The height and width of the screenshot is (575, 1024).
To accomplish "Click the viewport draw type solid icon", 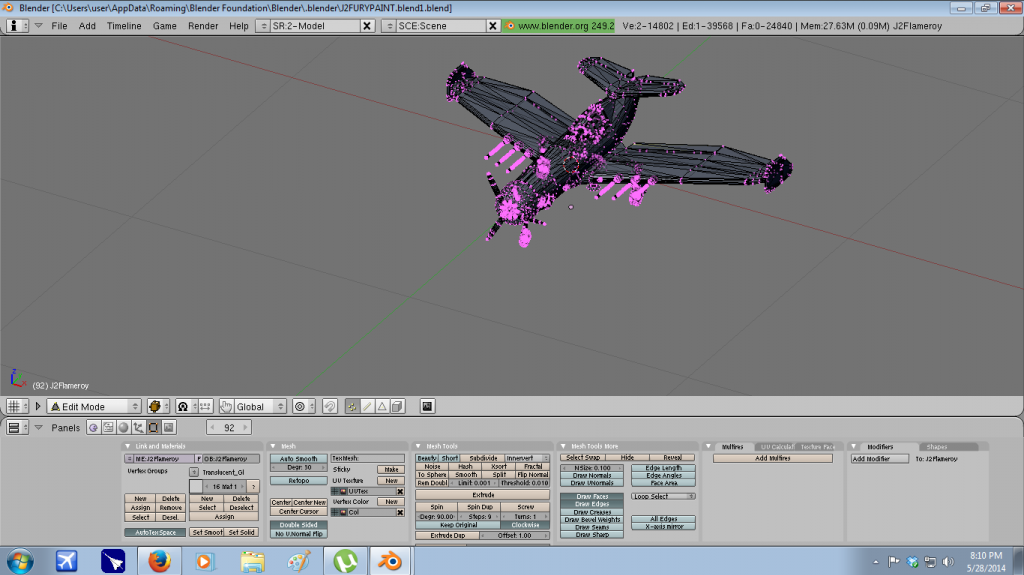I will point(158,406).
